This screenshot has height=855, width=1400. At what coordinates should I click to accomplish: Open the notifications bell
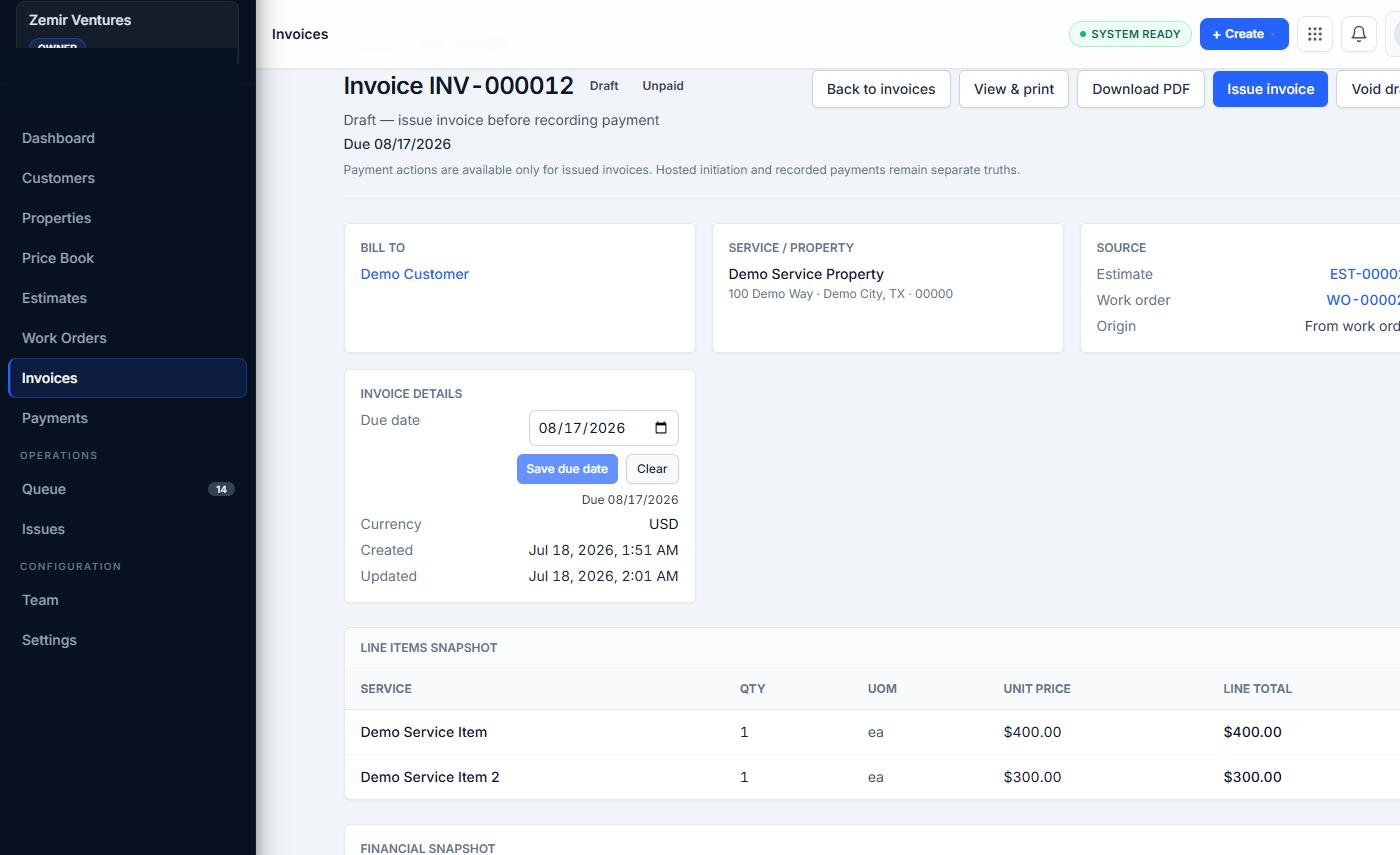click(x=1359, y=34)
